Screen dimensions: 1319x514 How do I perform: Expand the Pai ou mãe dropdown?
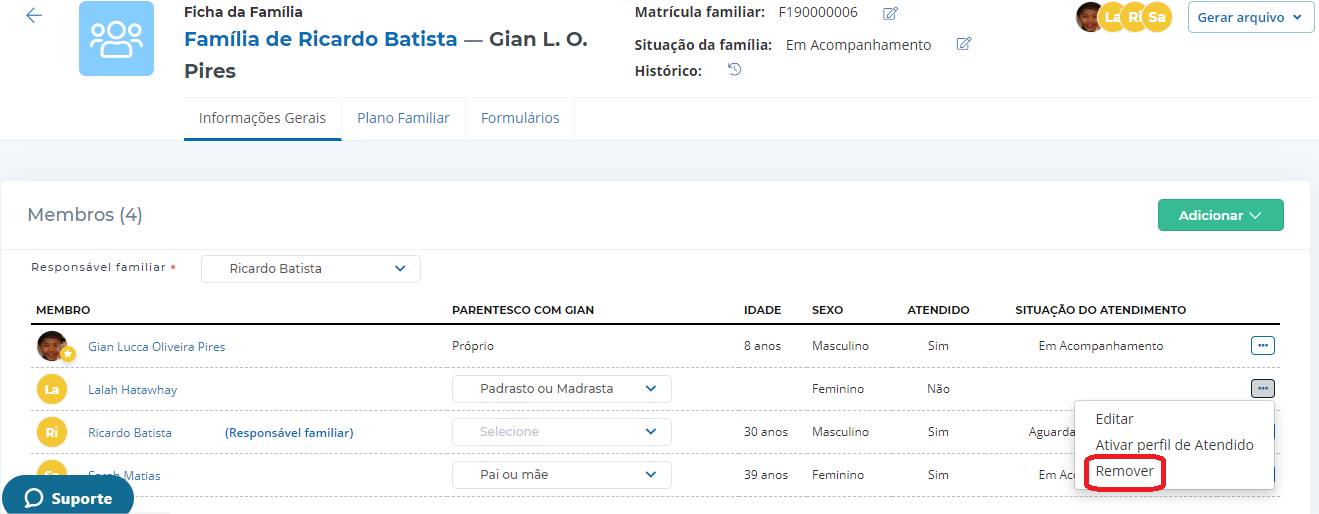tap(561, 474)
